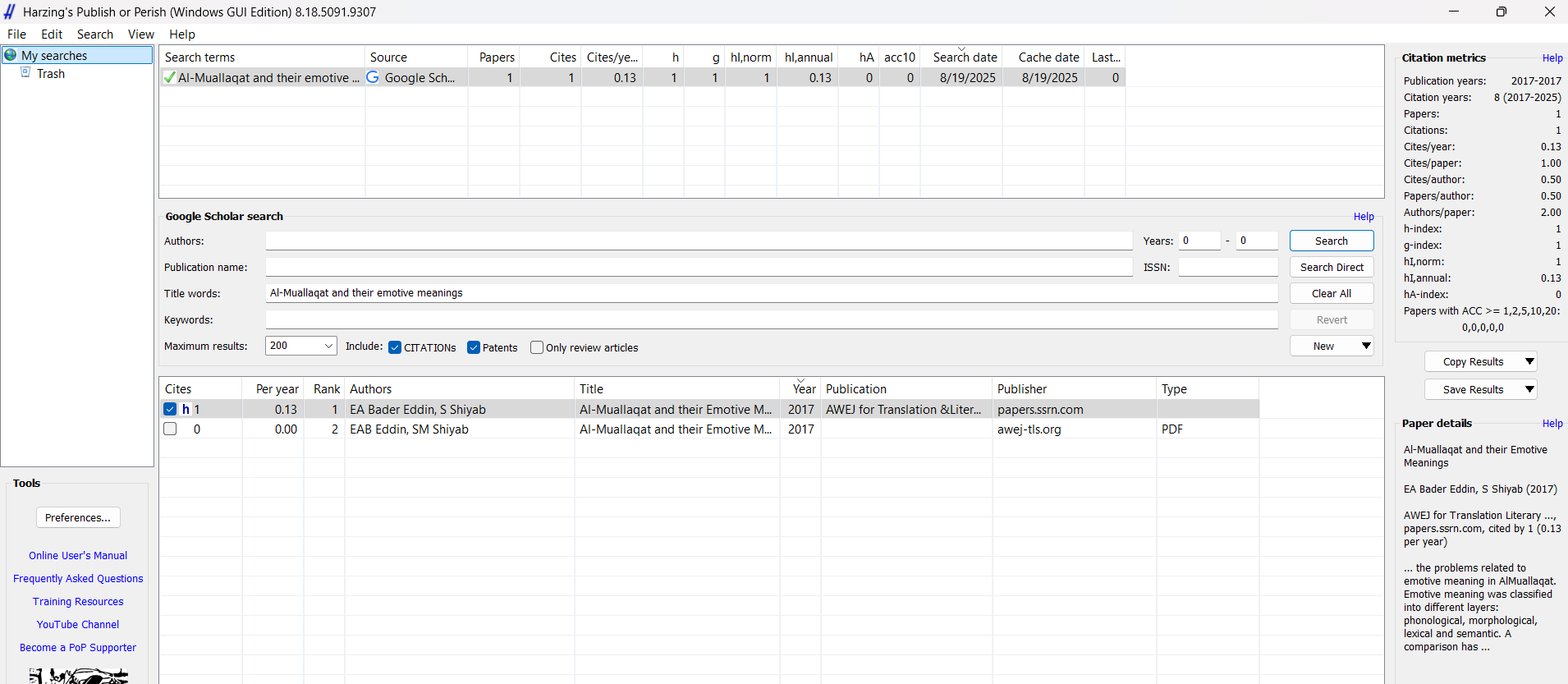Click the green checkmark on the search row
Image resolution: width=1568 pixels, height=684 pixels.
point(169,78)
